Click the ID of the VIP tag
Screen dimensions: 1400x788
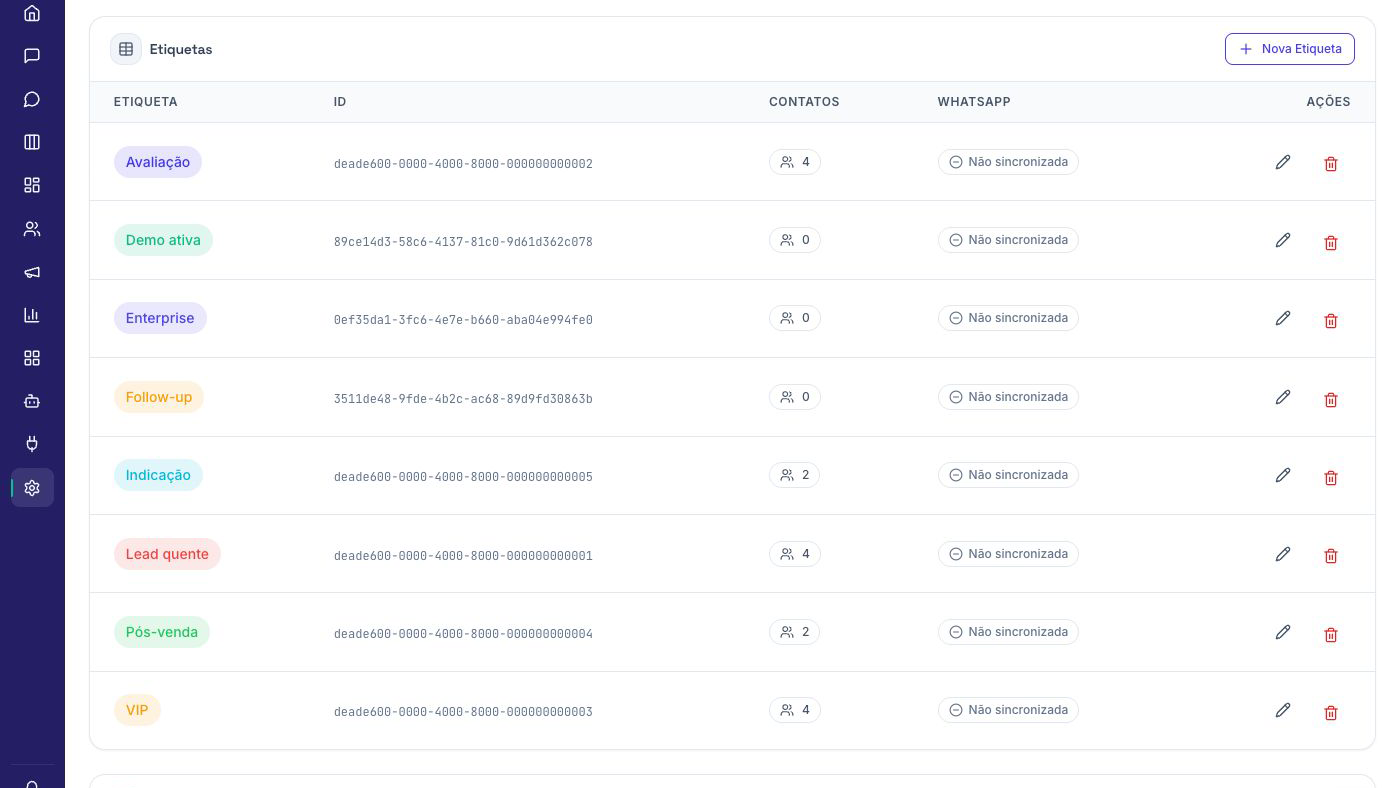(463, 712)
